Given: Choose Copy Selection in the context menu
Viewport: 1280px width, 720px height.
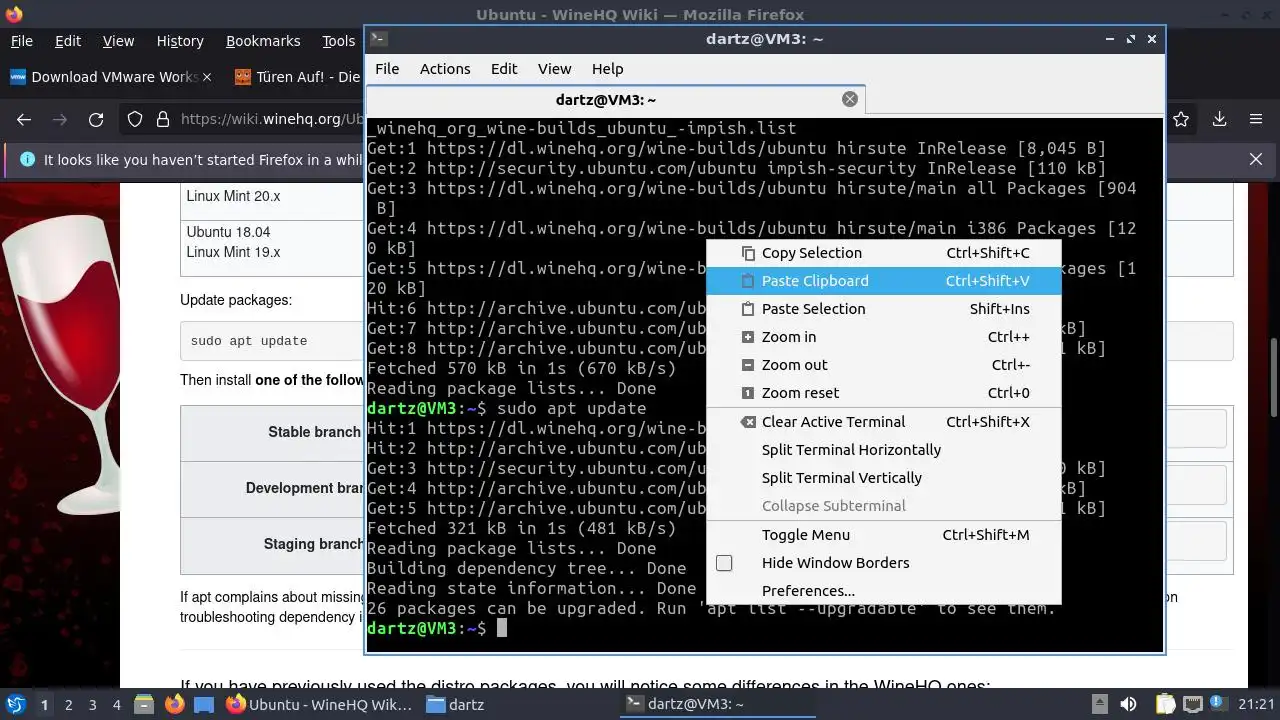Looking at the screenshot, I should pos(884,253).
